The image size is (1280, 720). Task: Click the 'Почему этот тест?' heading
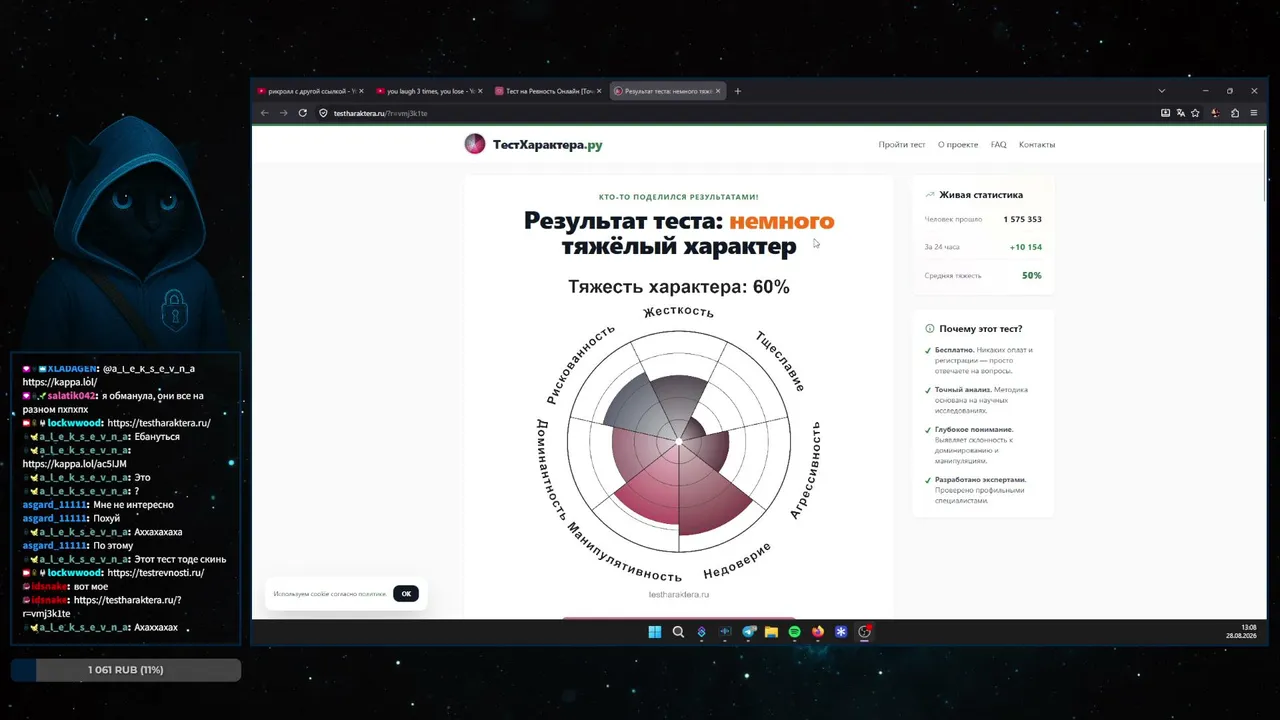point(981,328)
